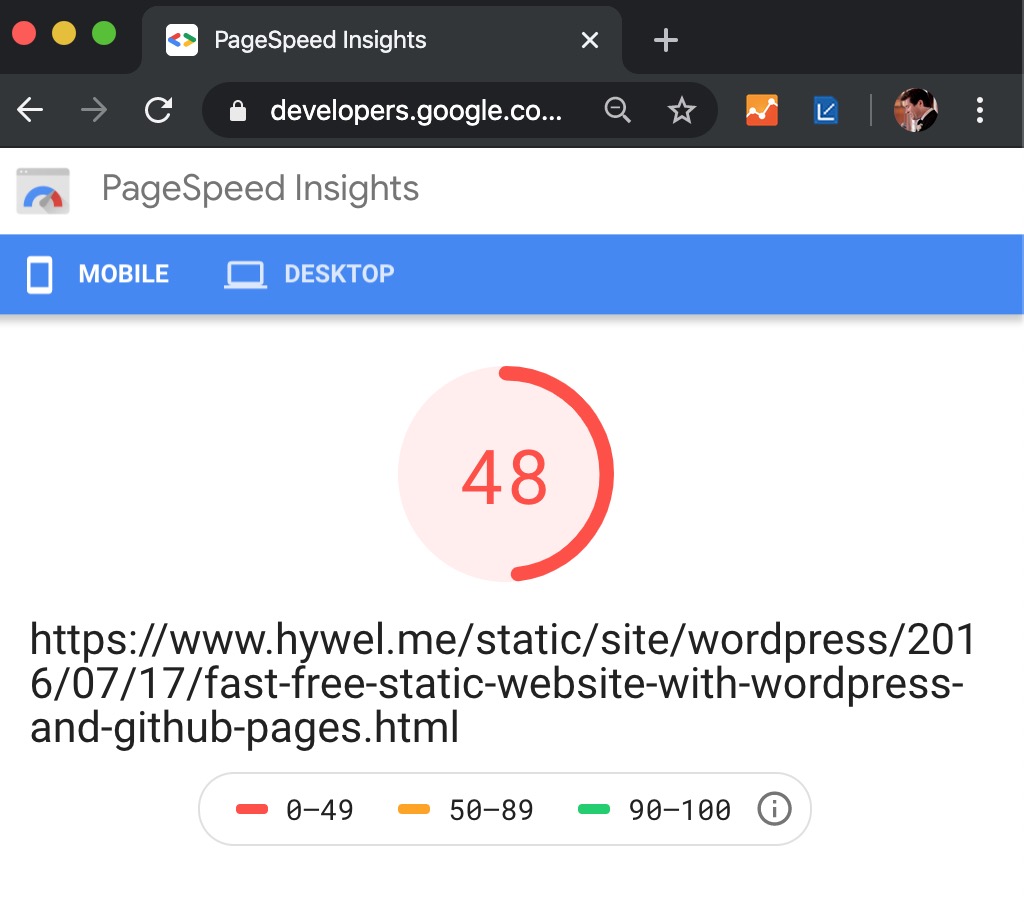Viewport: 1024px width, 922px height.
Task: Click the score gauge showing 48
Action: [x=505, y=473]
